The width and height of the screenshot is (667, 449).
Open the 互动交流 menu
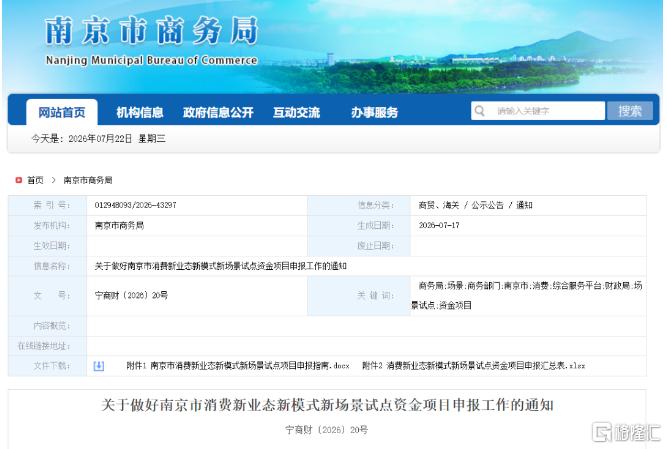click(x=296, y=112)
